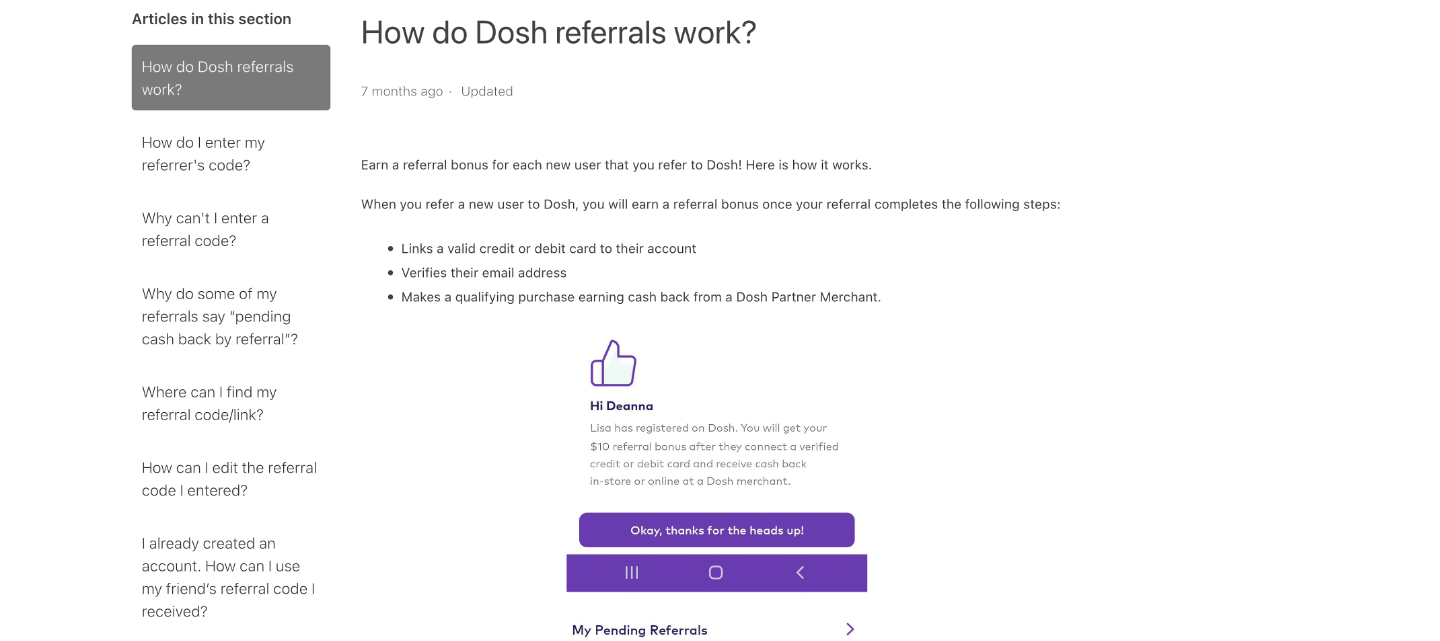Click the $10 referral bonus notification text
The image size is (1440, 641).
coord(714,455)
